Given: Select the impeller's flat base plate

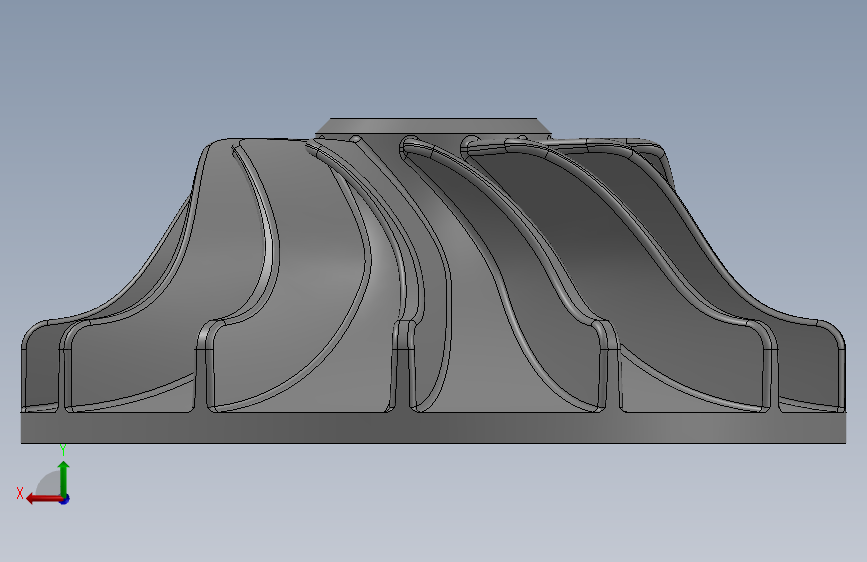Looking at the screenshot, I should click(x=434, y=428).
